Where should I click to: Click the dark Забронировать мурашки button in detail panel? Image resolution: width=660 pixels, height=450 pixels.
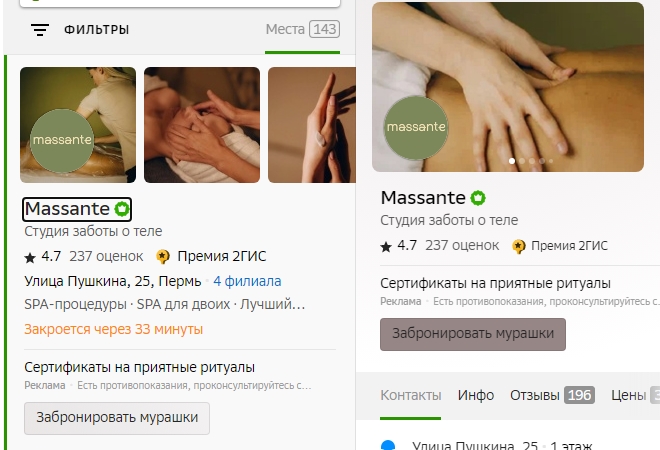point(473,334)
